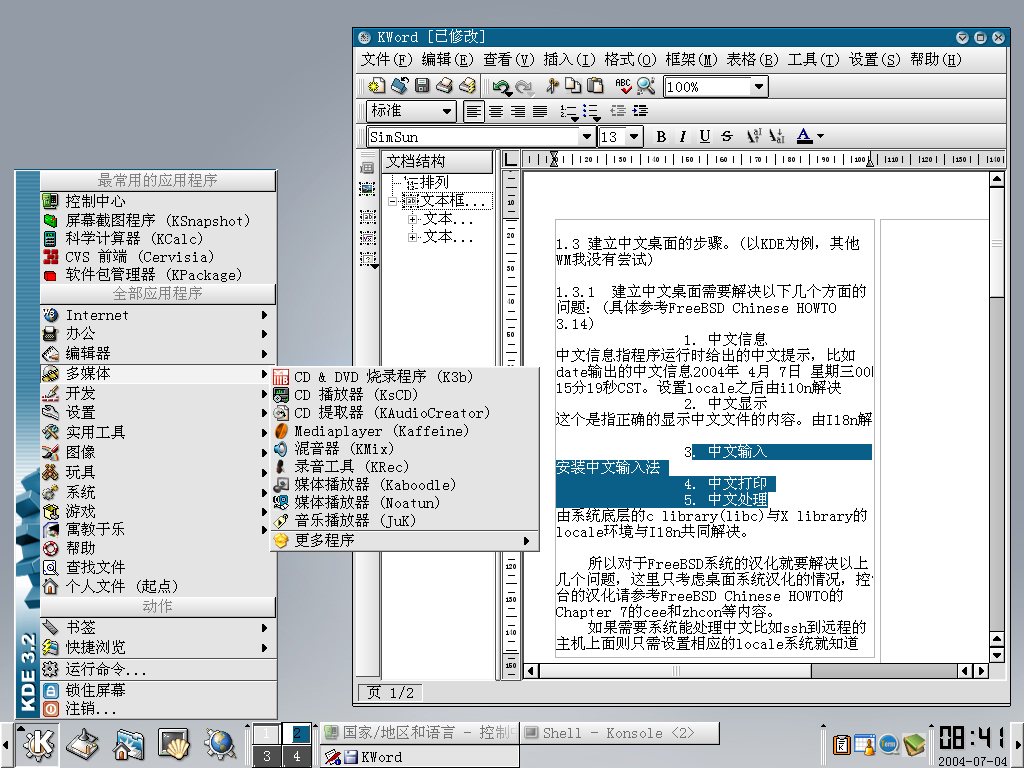Decrease paragraph indent icon
1024x768 pixels.
pos(618,111)
